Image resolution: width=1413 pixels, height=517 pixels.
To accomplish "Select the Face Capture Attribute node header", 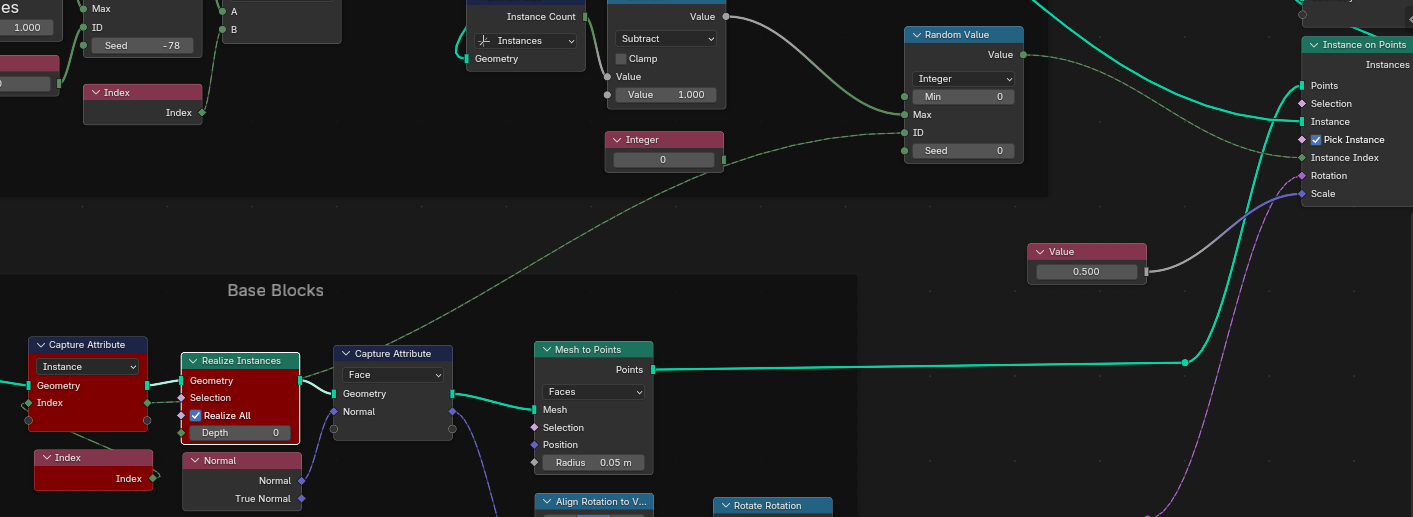I will (393, 354).
